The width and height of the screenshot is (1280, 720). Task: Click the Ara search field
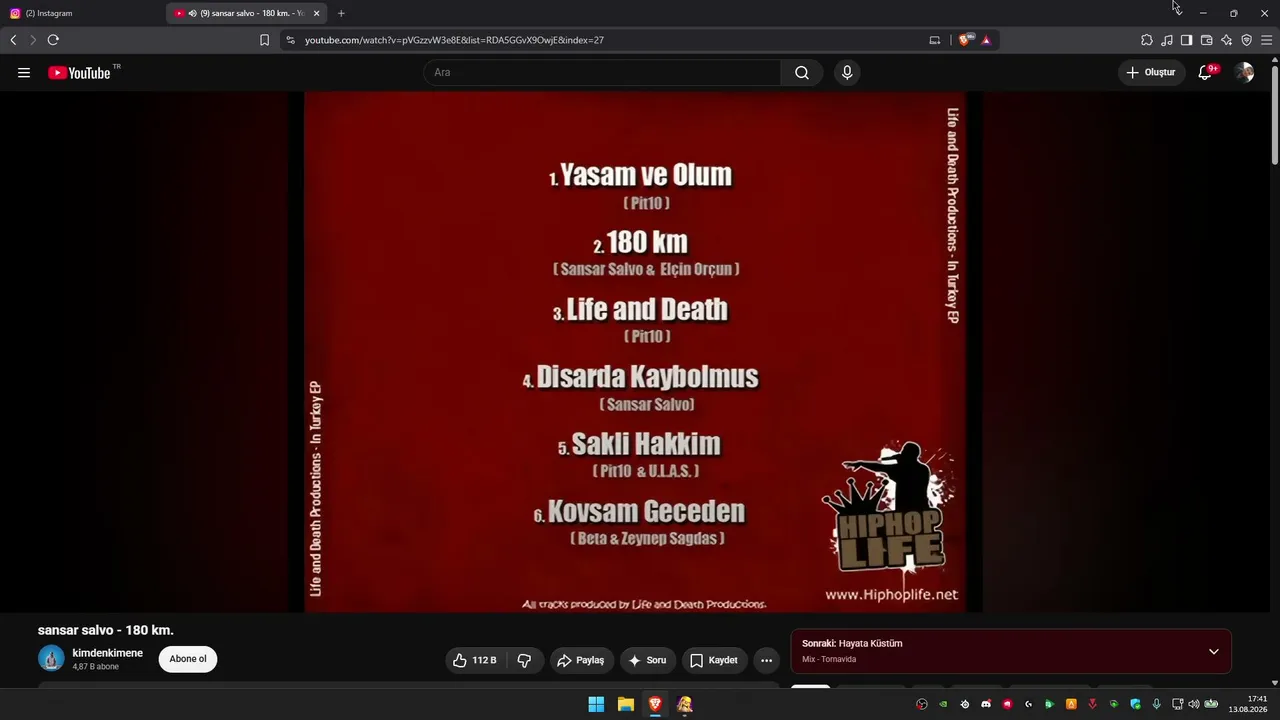(x=602, y=72)
